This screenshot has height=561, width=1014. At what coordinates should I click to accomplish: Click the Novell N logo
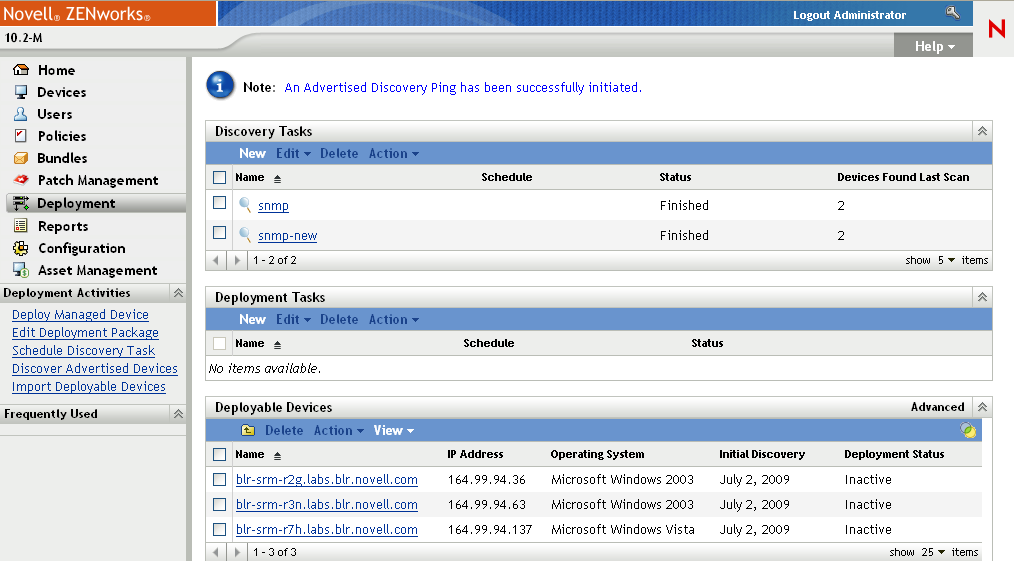pyautogui.click(x=996, y=29)
